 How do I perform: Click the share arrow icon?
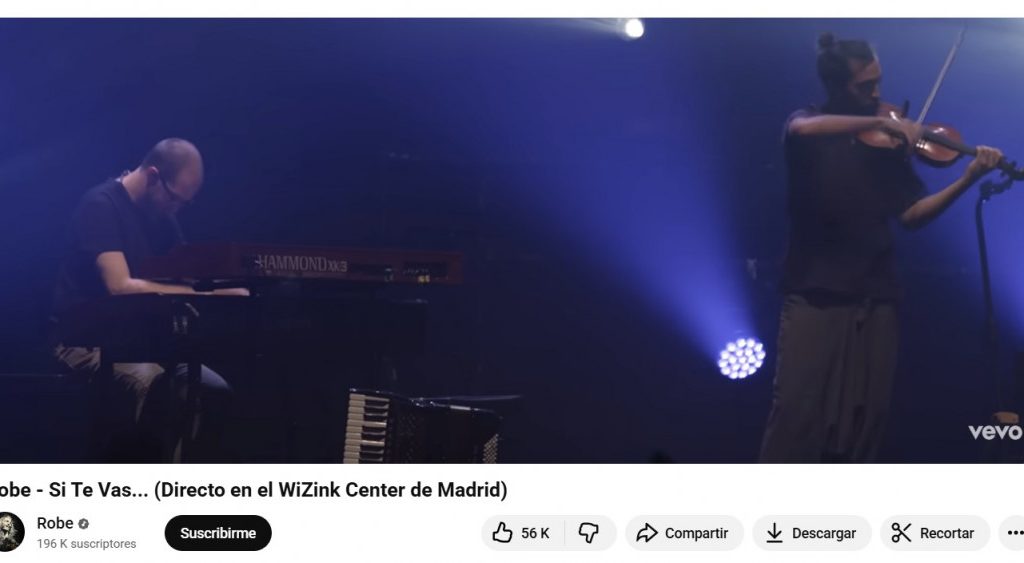point(647,533)
